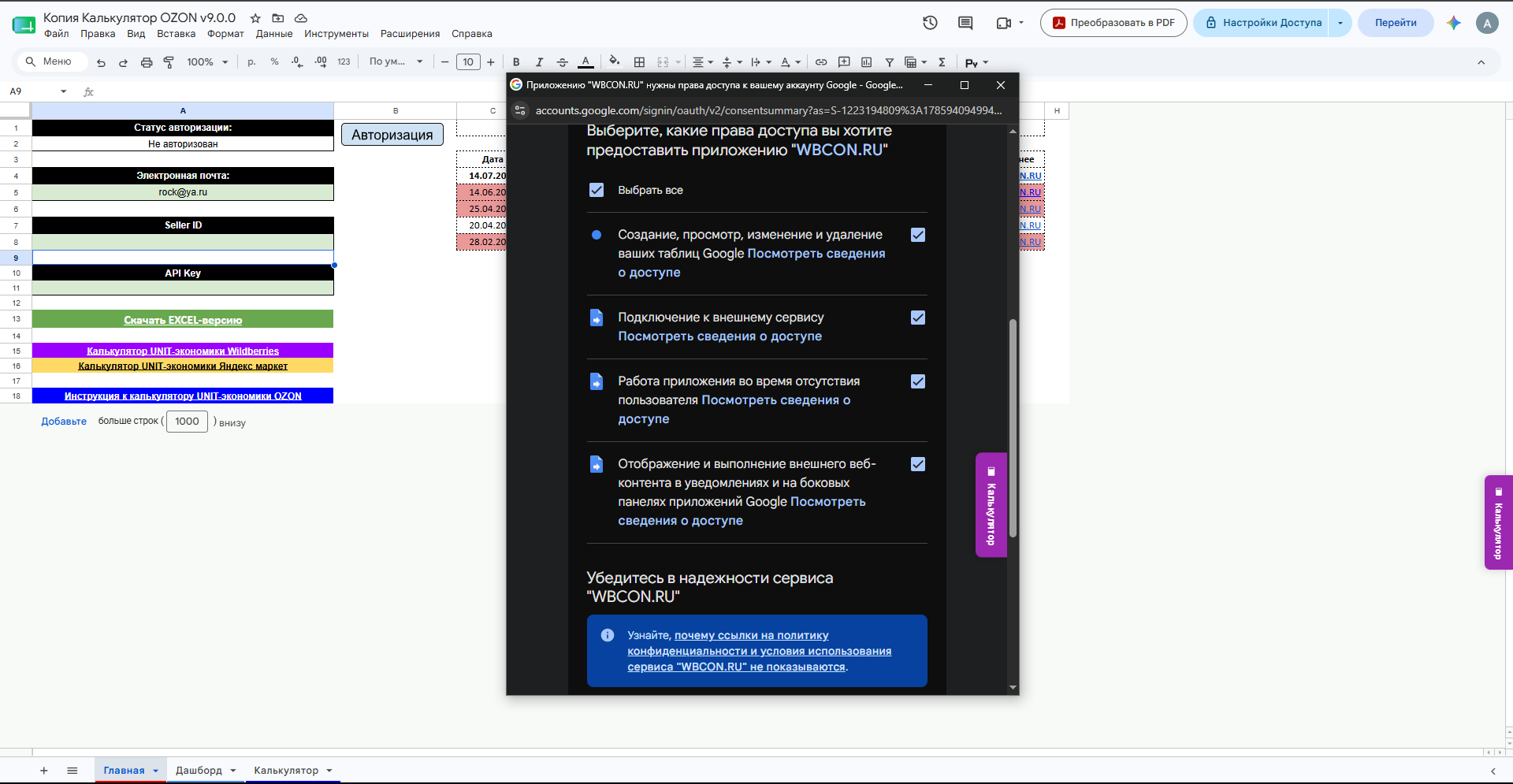Star the document

[255, 18]
